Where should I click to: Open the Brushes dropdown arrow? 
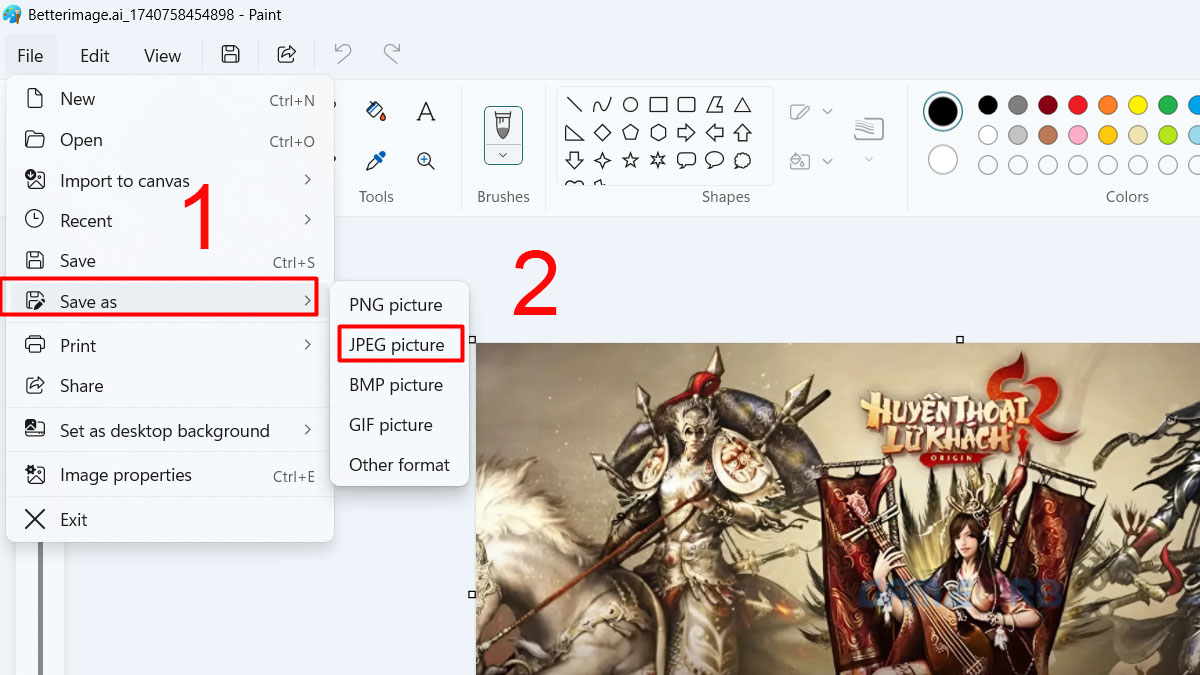point(503,154)
